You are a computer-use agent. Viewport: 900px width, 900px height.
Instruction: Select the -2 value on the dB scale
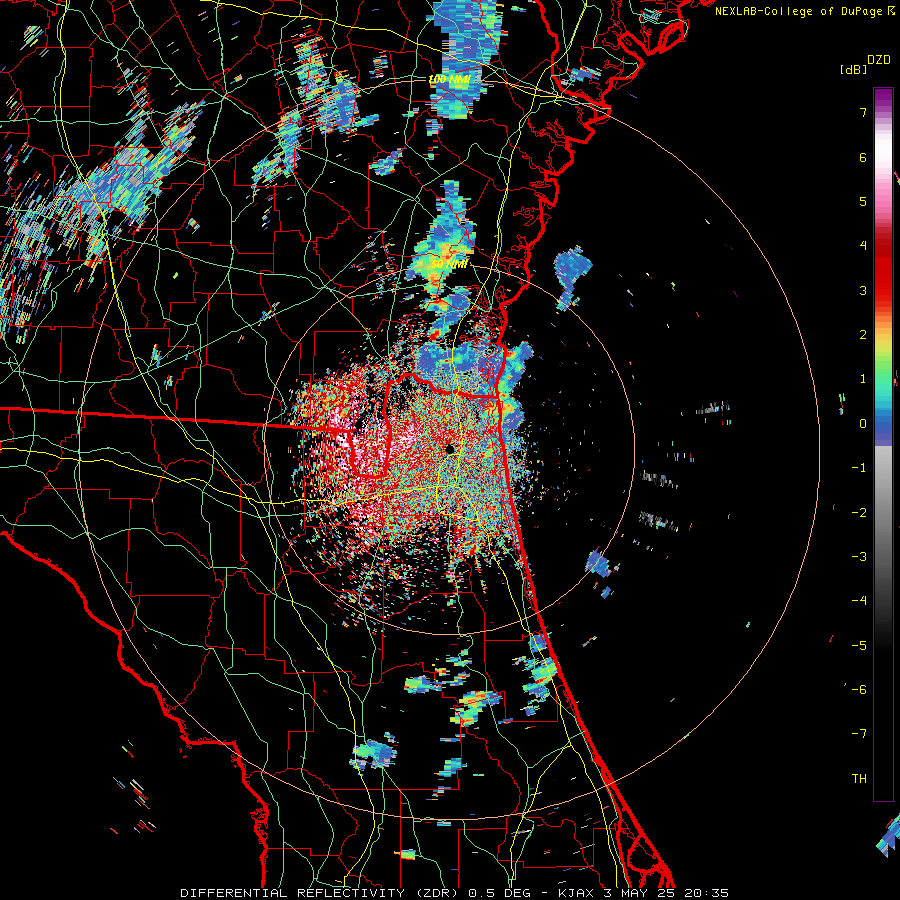[x=859, y=513]
